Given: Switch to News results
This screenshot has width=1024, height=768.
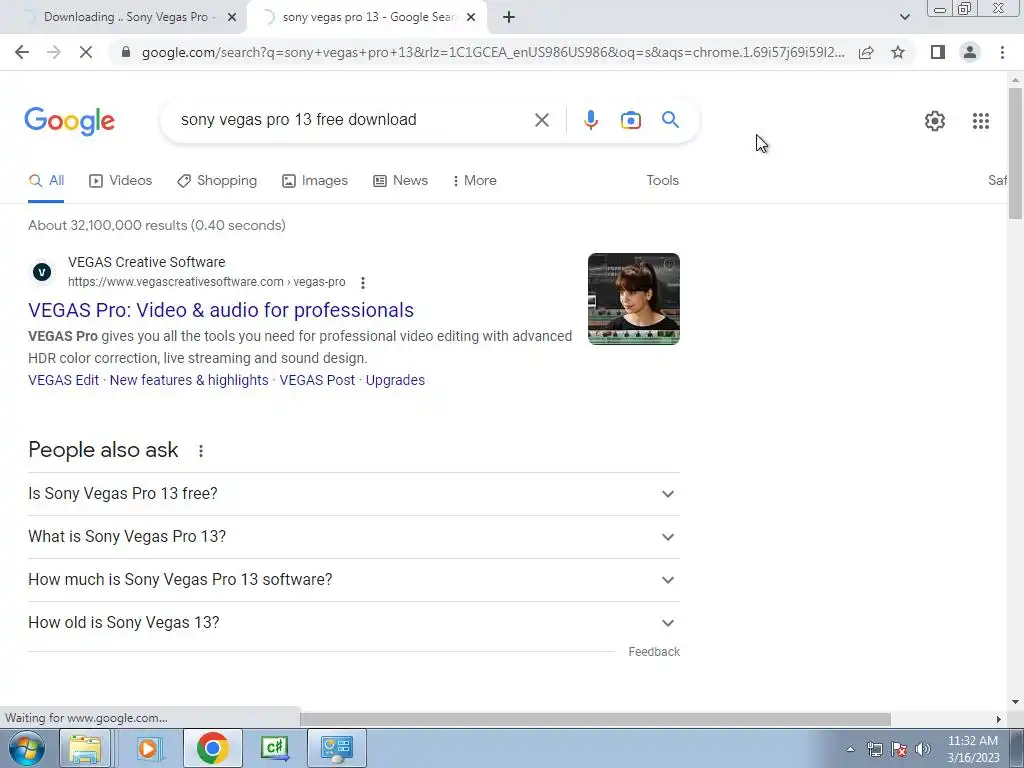Looking at the screenshot, I should click(x=400, y=181).
